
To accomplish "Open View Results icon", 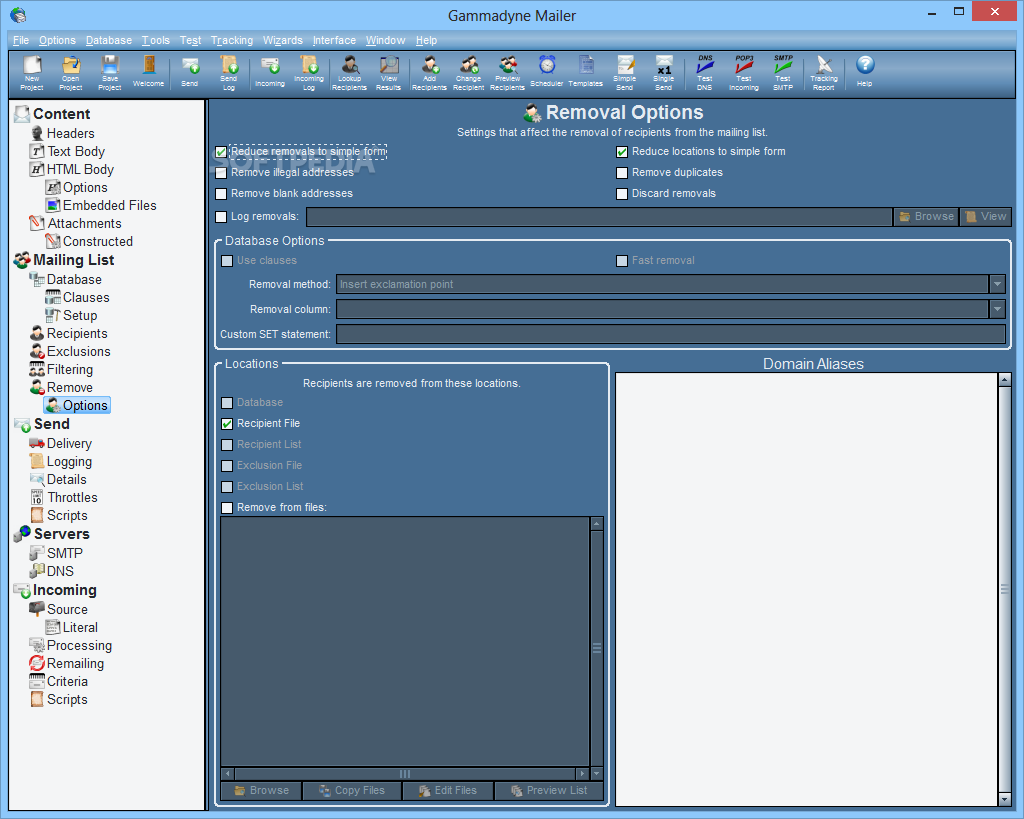I will [389, 72].
